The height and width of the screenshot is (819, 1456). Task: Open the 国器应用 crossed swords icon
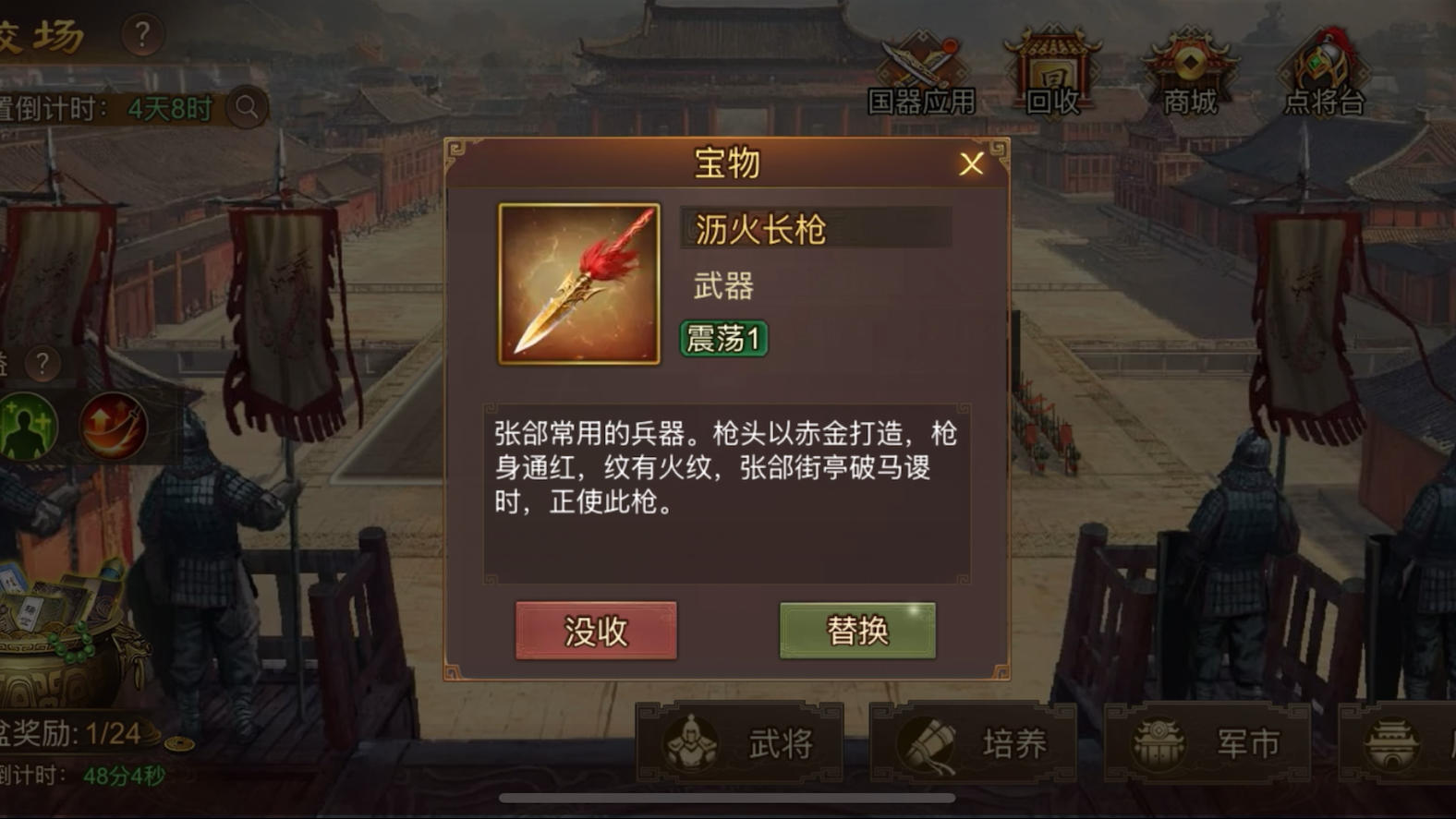coord(922,74)
